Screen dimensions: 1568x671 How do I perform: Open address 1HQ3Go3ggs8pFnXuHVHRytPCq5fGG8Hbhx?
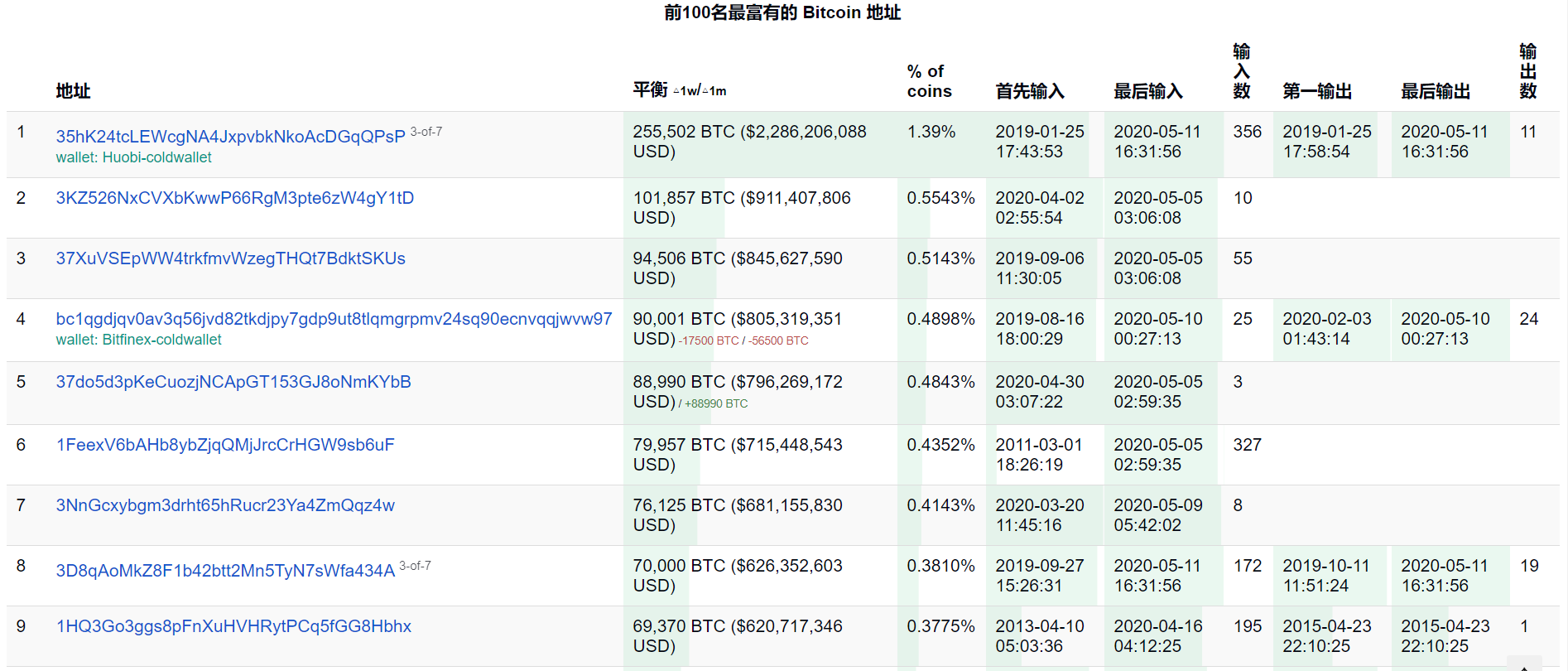click(233, 626)
